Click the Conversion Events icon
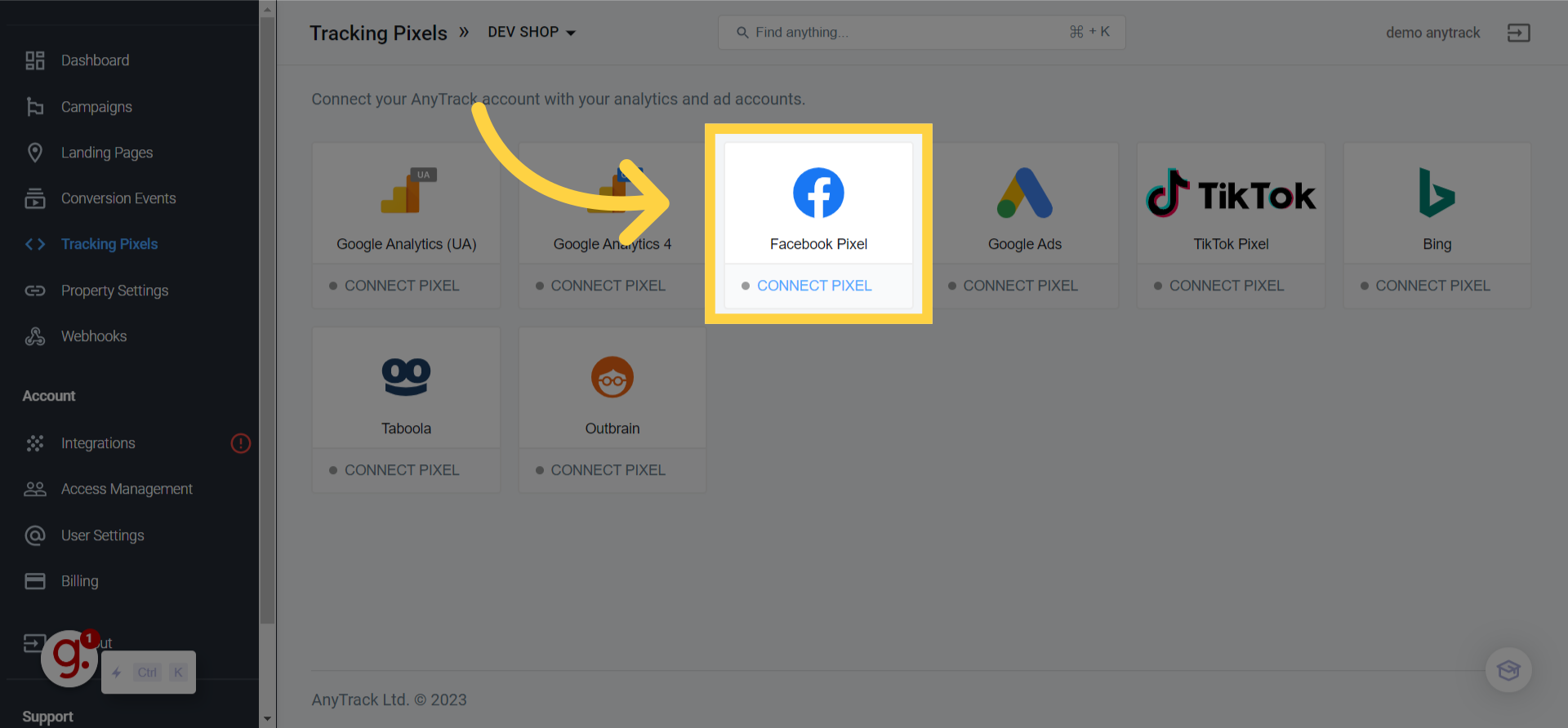 click(x=35, y=198)
